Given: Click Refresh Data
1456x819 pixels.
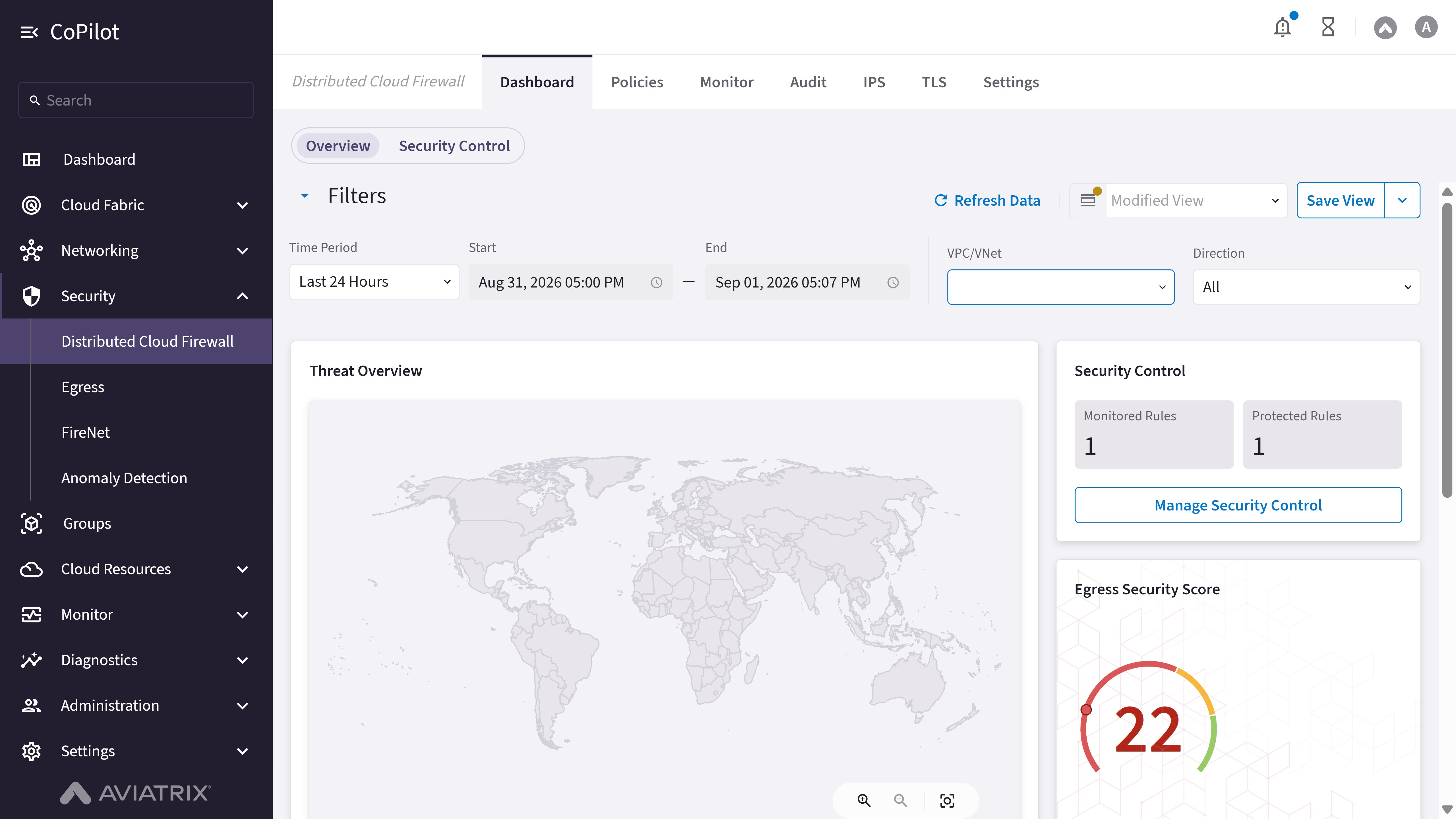Looking at the screenshot, I should coord(987,200).
